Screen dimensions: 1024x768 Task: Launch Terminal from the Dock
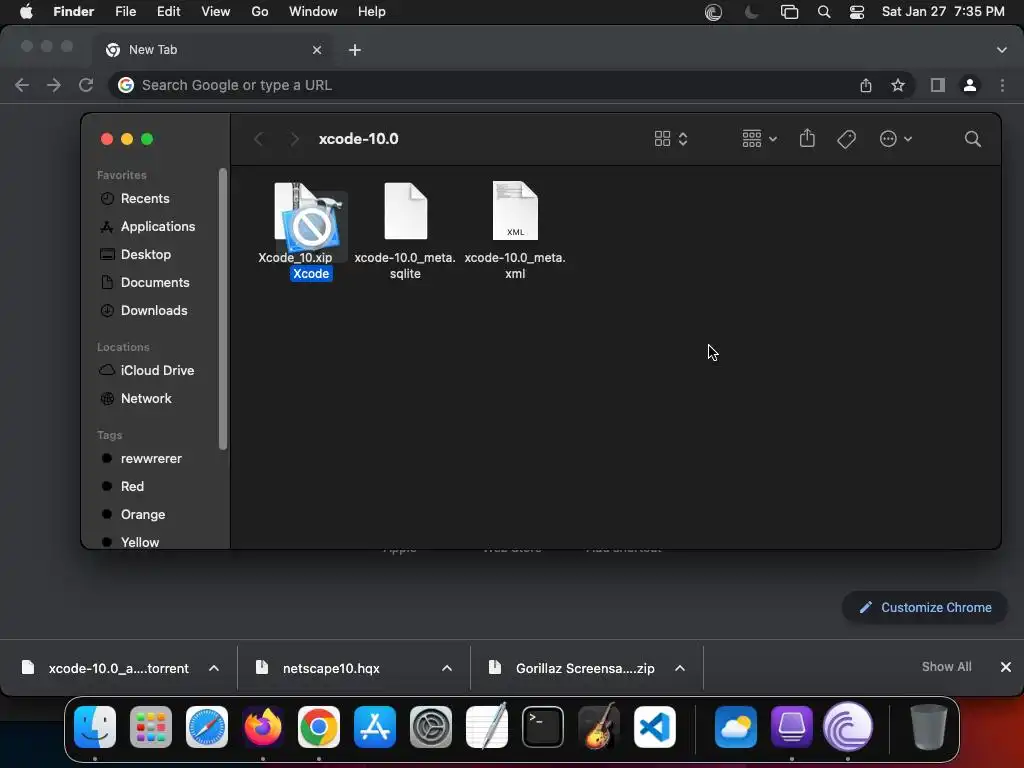tap(543, 727)
